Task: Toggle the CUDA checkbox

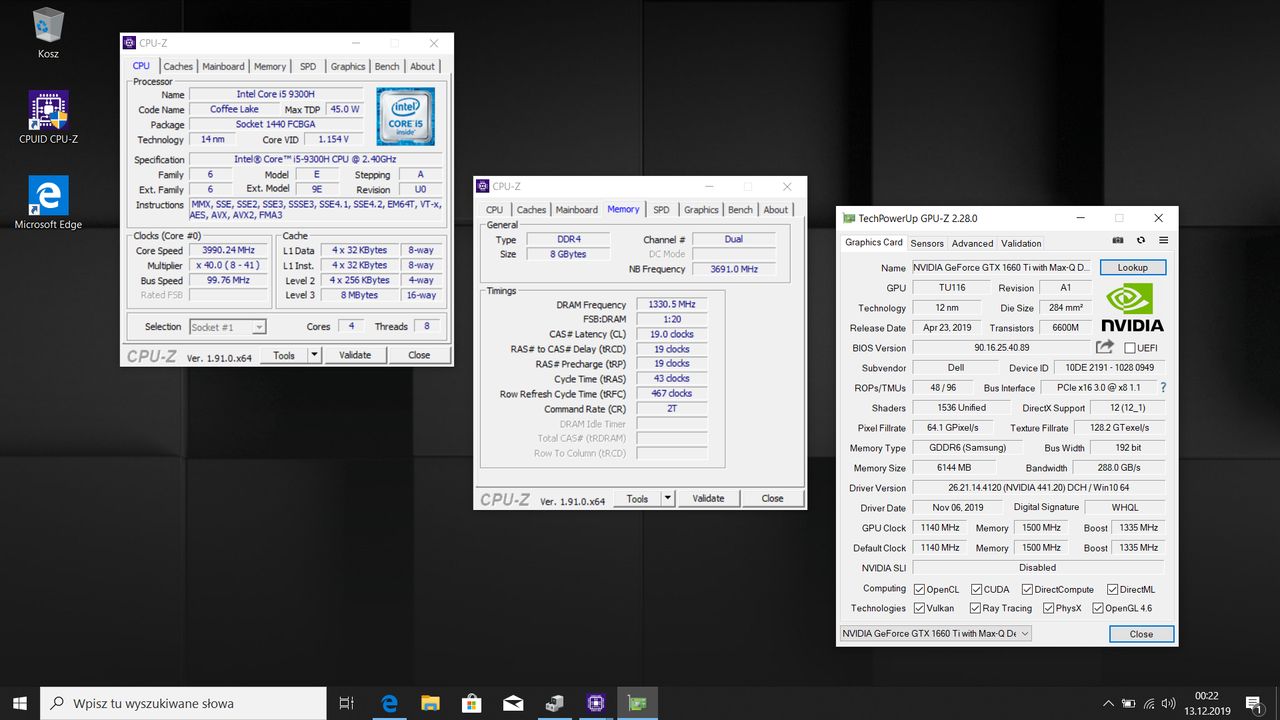Action: pyautogui.click(x=976, y=589)
